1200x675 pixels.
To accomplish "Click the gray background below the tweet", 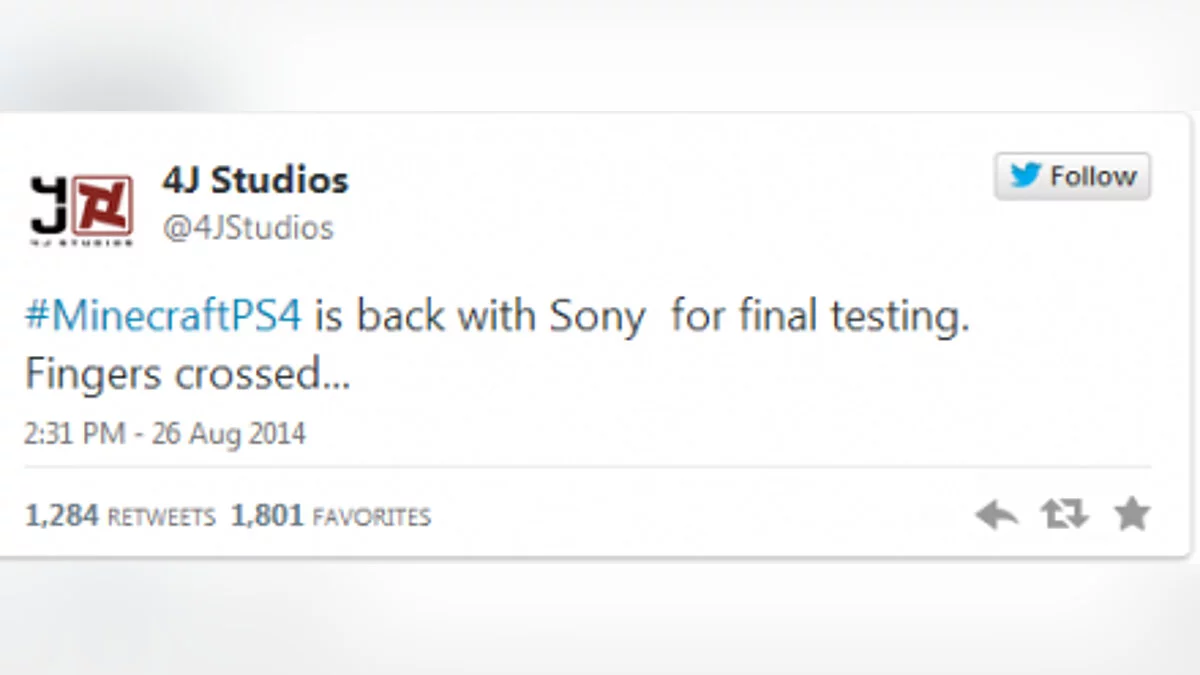I will pos(600,620).
